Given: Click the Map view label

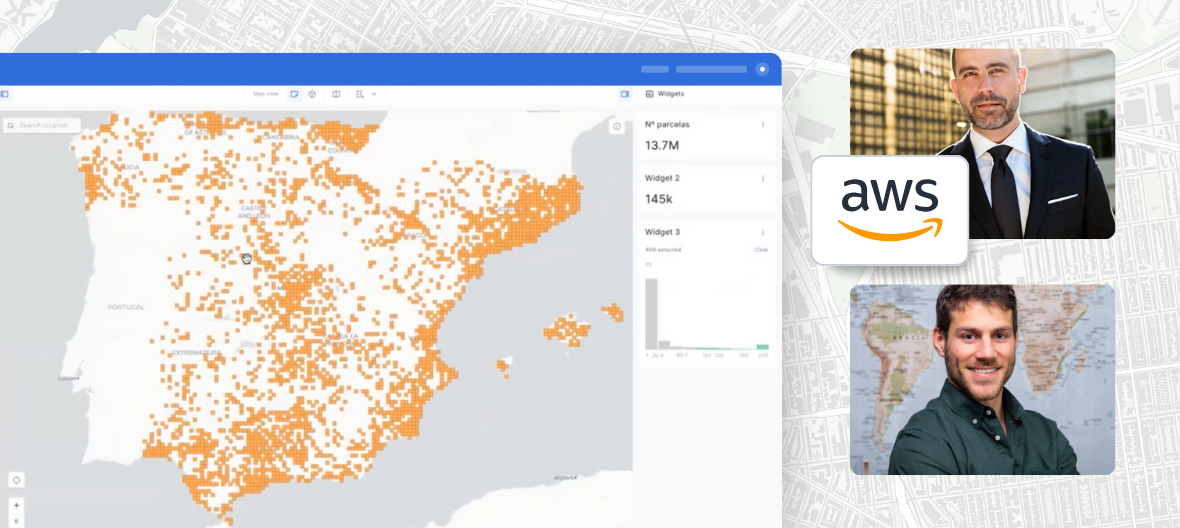Looking at the screenshot, I should click(x=266, y=94).
